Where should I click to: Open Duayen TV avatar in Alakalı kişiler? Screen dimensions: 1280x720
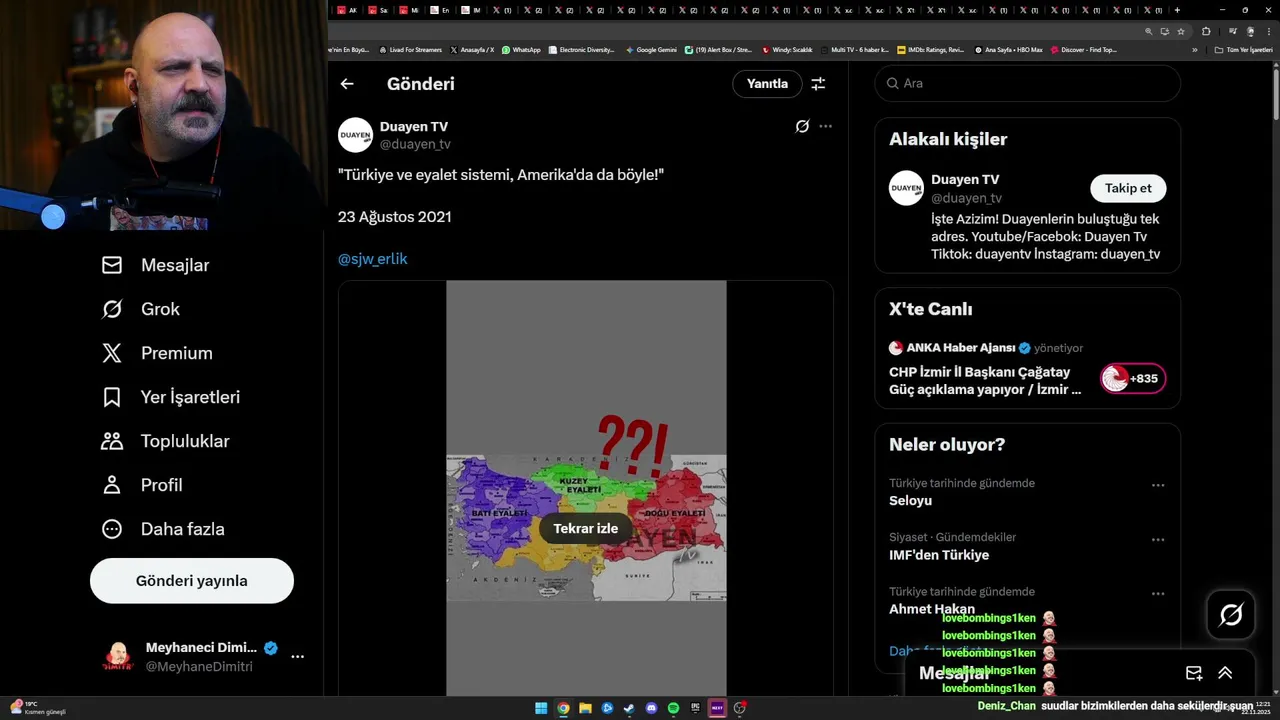point(906,188)
